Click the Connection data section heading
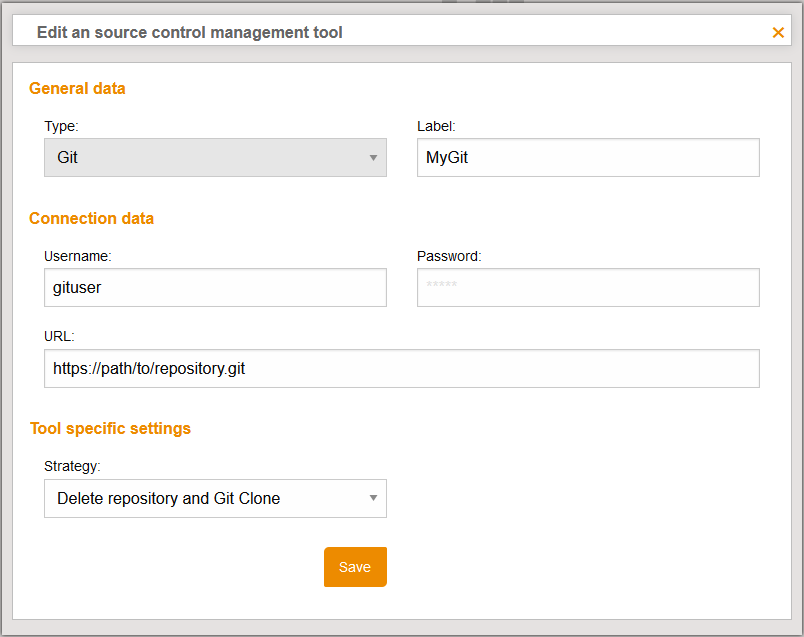 [x=91, y=218]
